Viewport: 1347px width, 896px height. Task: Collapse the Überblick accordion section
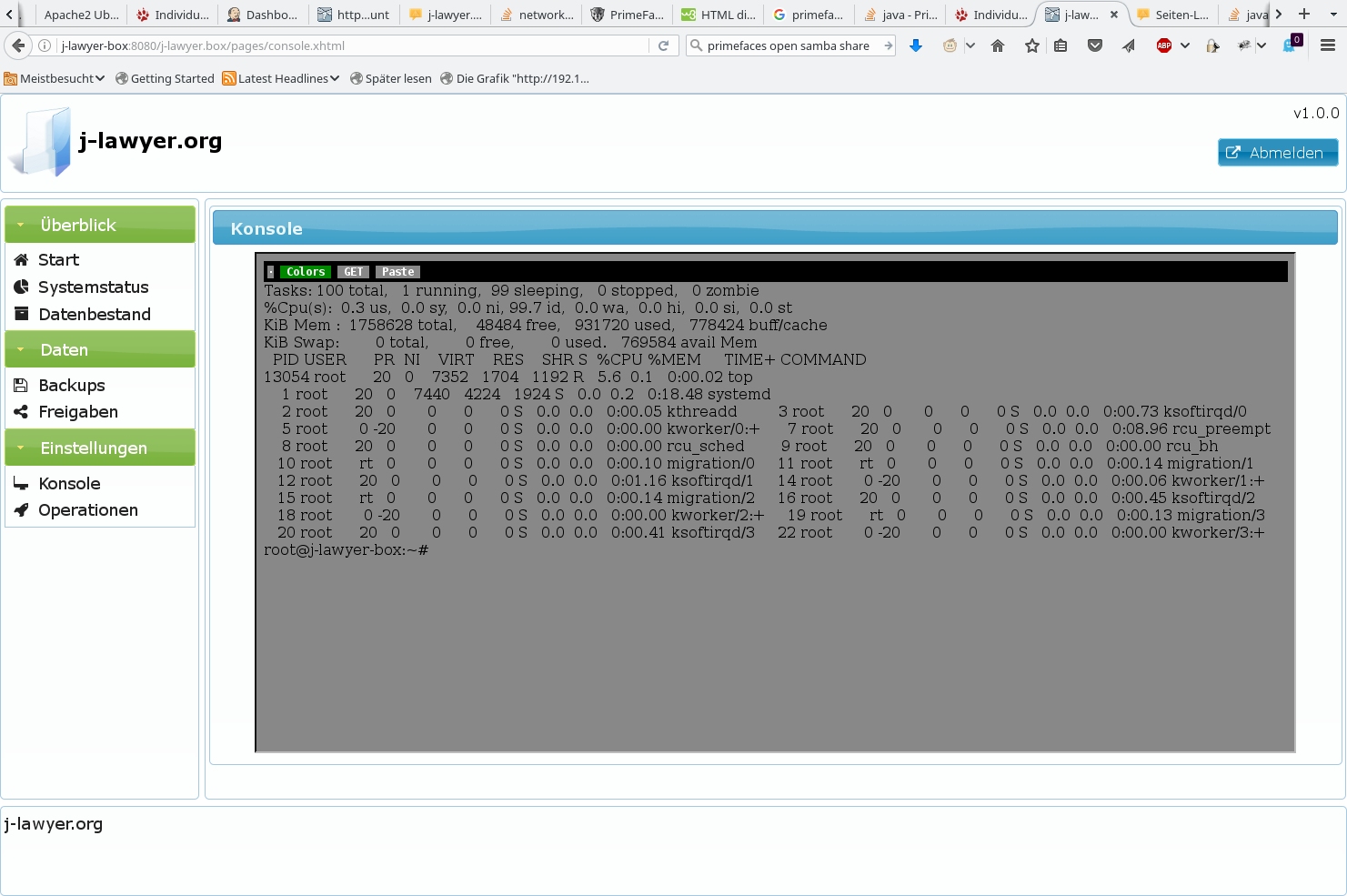[x=100, y=225]
